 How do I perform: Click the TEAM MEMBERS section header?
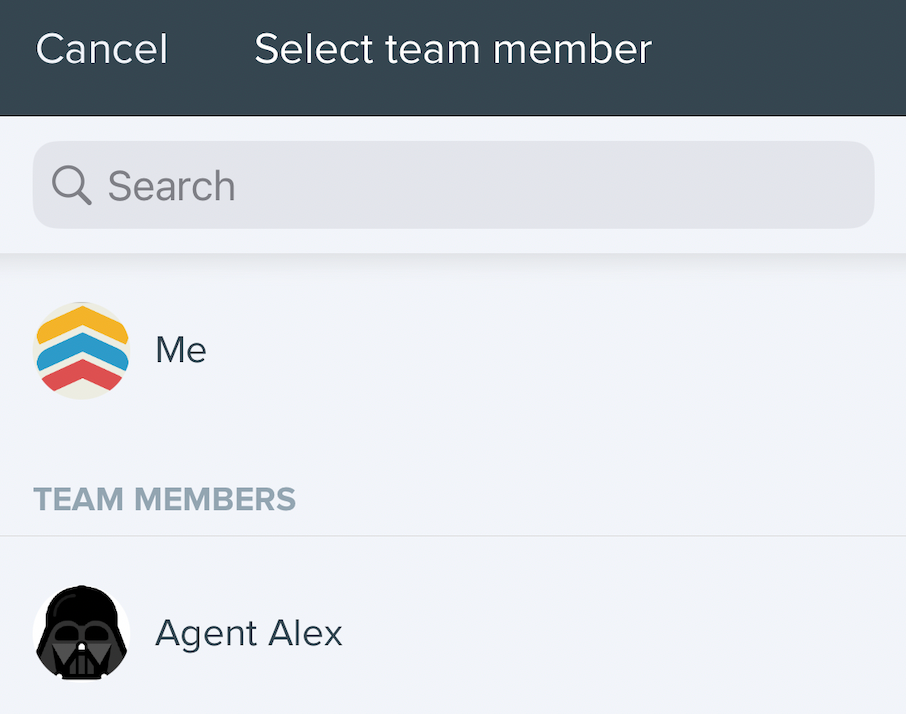point(165,499)
